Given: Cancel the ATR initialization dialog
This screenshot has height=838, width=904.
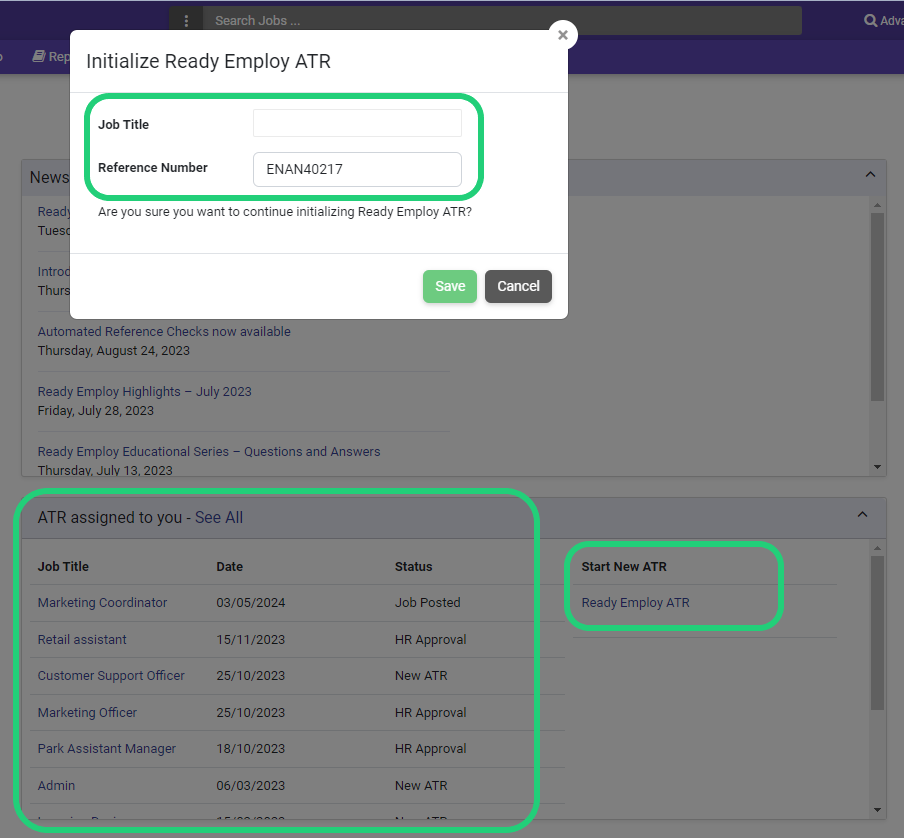Looking at the screenshot, I should point(518,286).
